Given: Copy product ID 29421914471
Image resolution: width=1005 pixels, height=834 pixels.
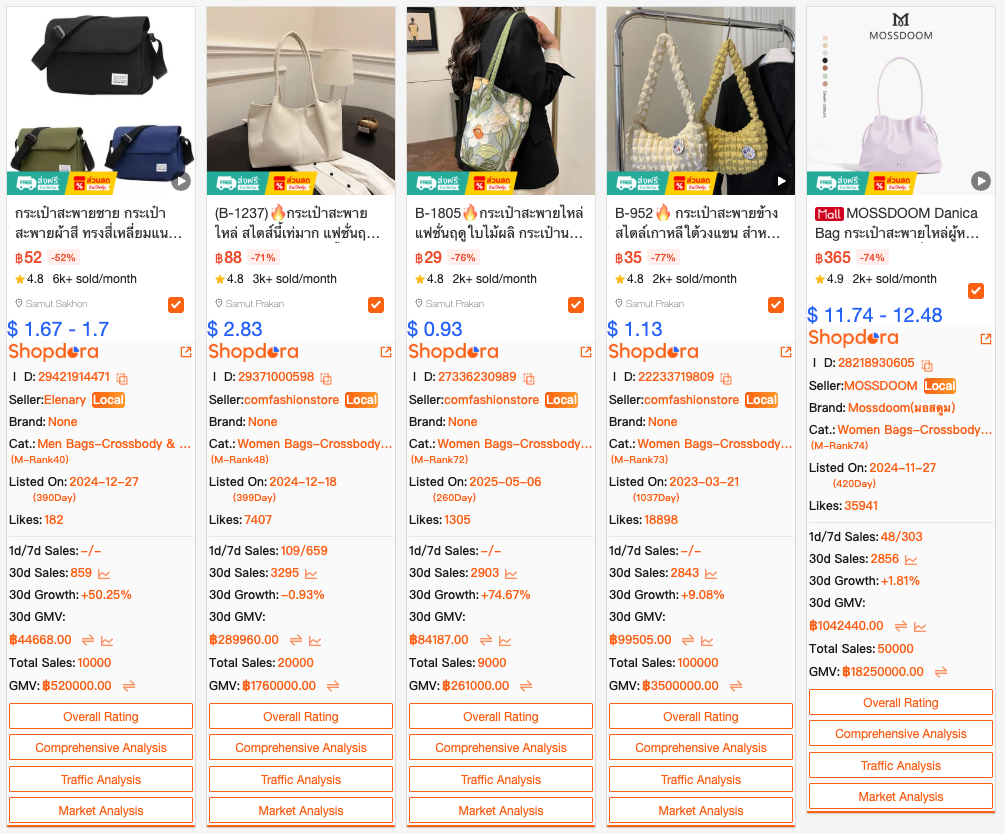Looking at the screenshot, I should (122, 378).
